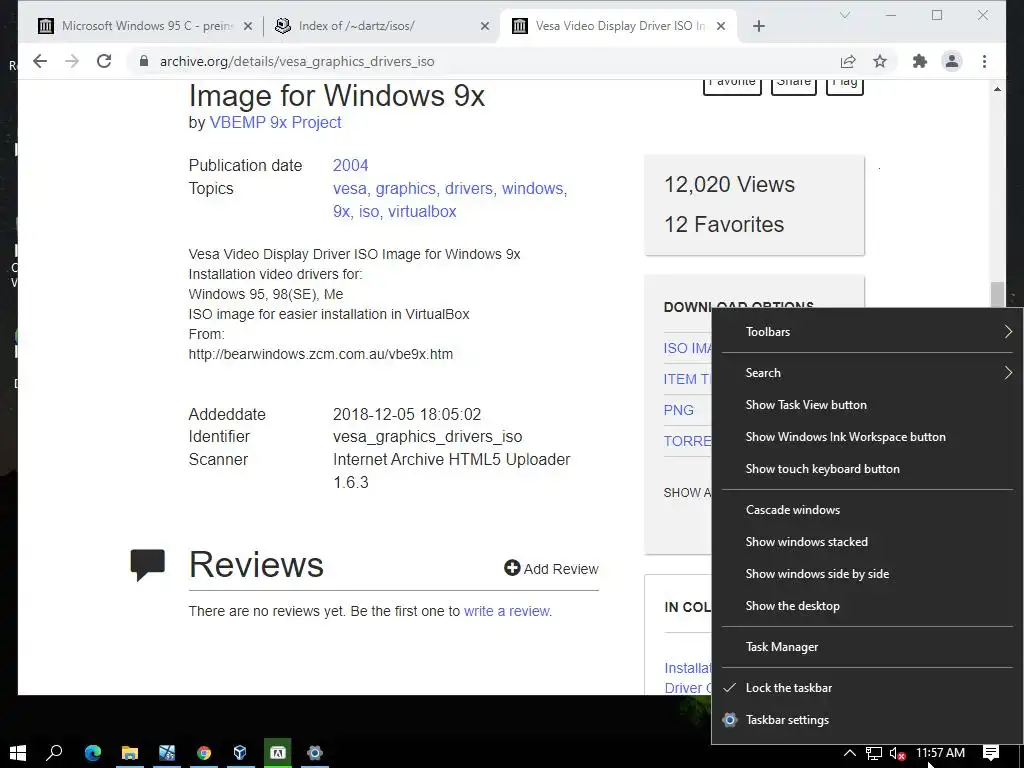Open a new browser tab
The height and width of the screenshot is (768, 1024).
click(758, 26)
